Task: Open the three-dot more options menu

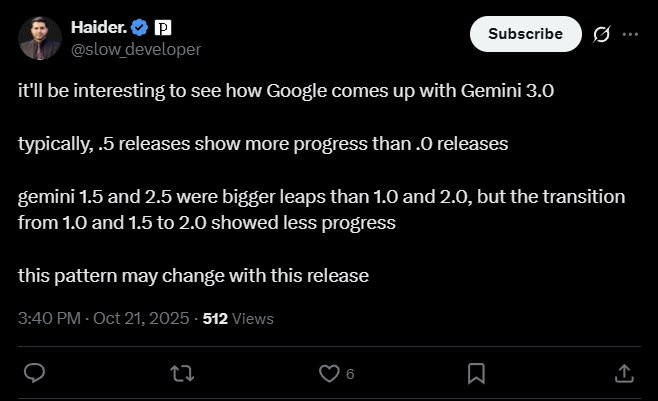Action: point(630,34)
